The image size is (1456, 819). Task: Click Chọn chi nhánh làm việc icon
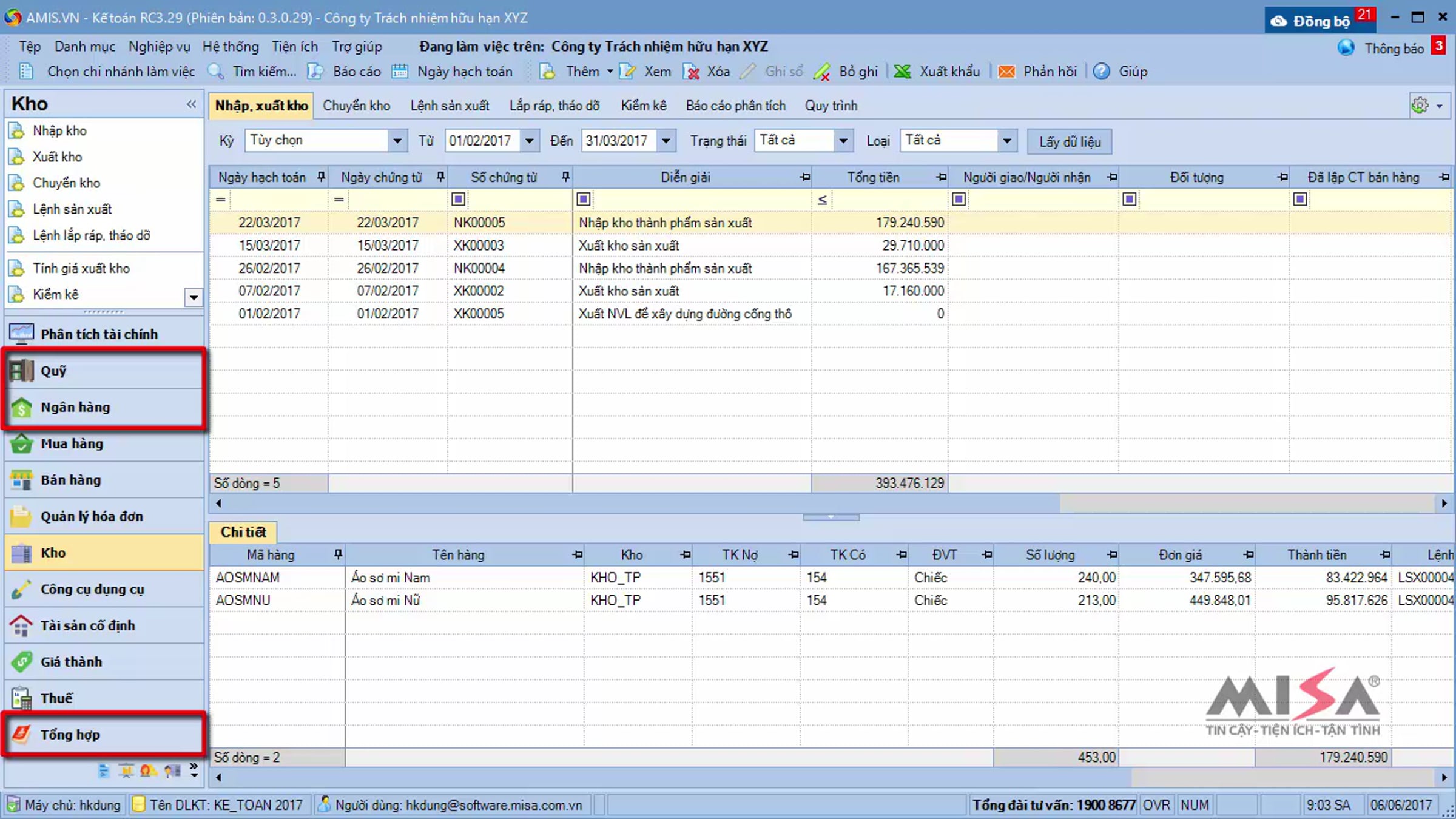click(x=26, y=72)
